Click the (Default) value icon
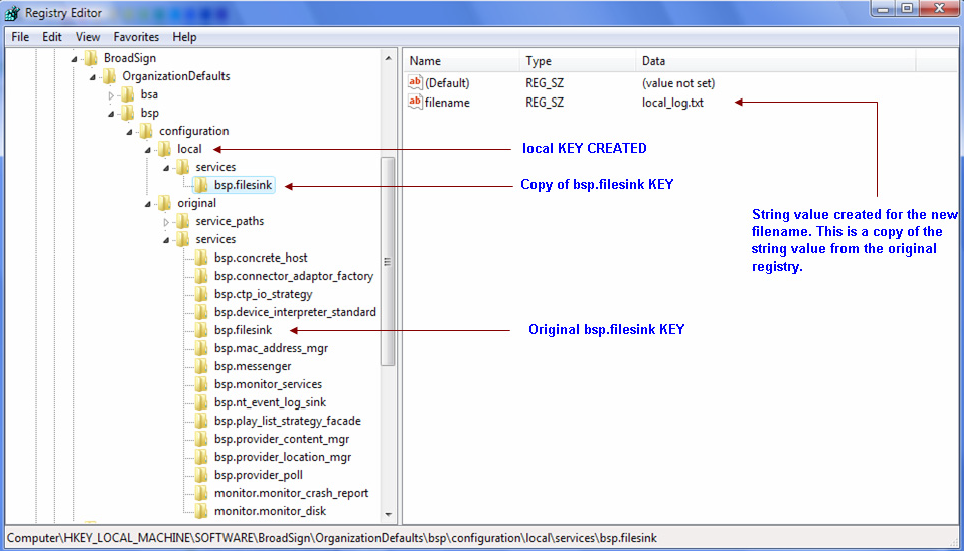 pyautogui.click(x=416, y=83)
